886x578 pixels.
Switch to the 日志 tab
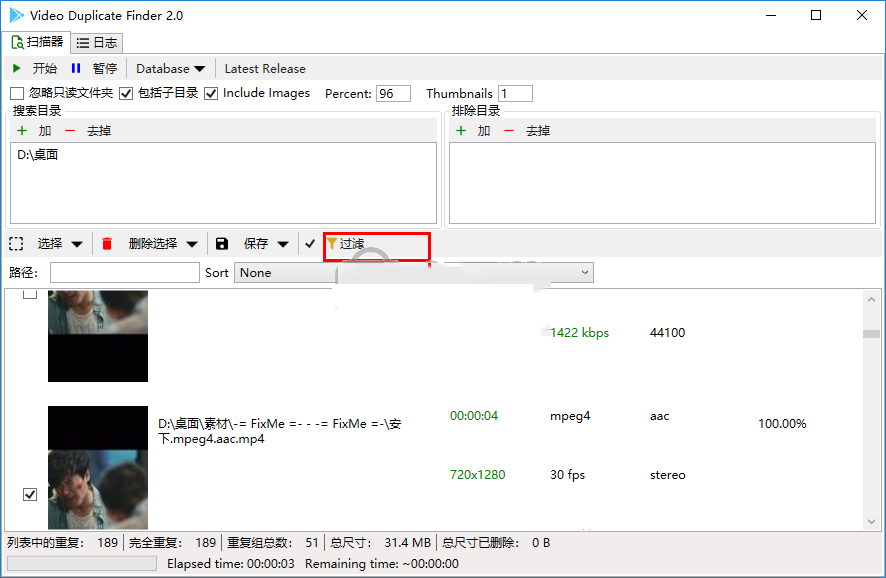(x=97, y=43)
